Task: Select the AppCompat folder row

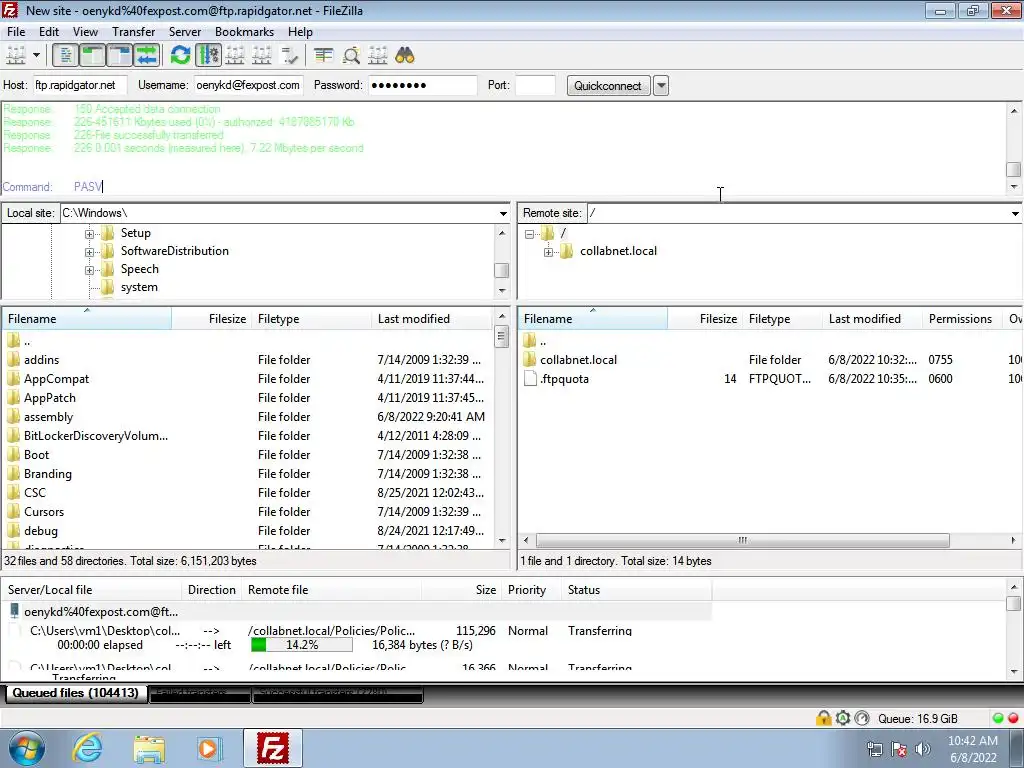Action: tap(248, 379)
